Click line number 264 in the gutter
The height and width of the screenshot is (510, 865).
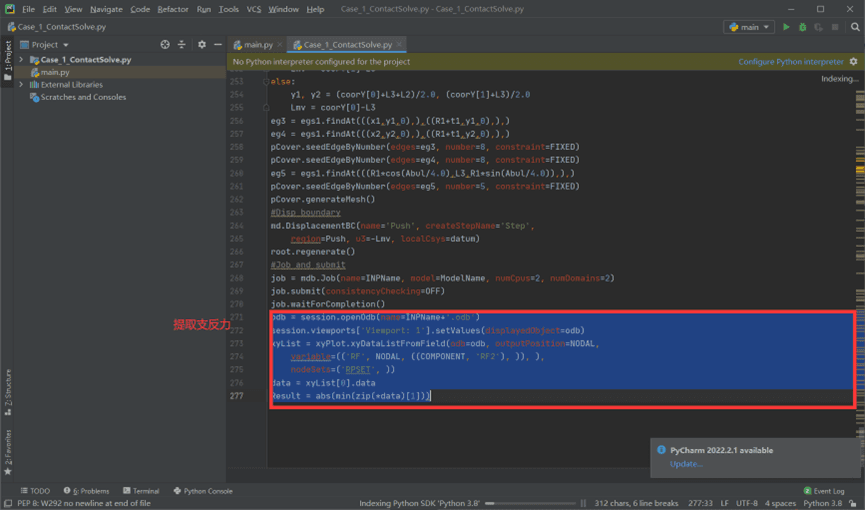236,226
